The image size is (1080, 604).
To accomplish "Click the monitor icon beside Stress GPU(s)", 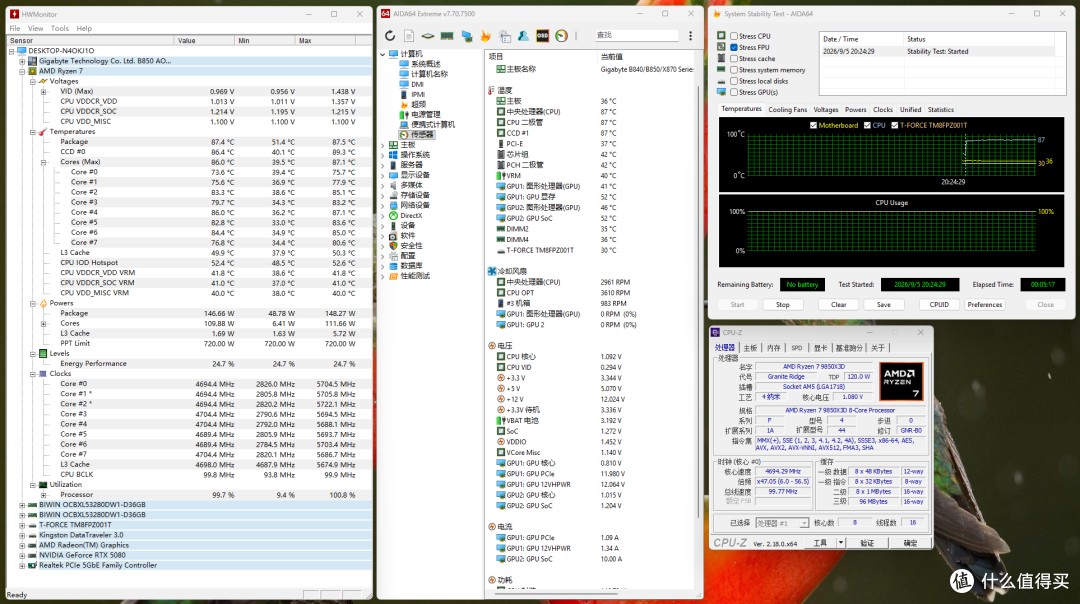I will 721,92.
